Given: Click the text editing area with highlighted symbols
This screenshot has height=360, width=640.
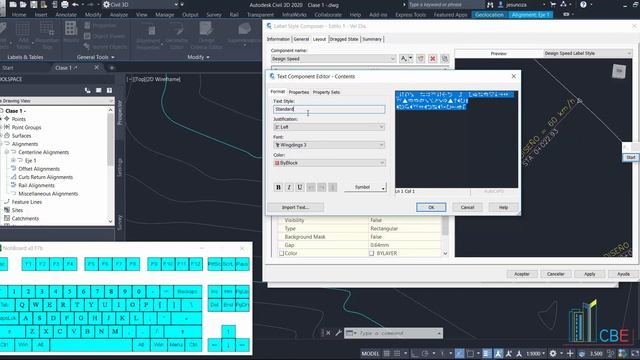Looking at the screenshot, I should coord(456,139).
